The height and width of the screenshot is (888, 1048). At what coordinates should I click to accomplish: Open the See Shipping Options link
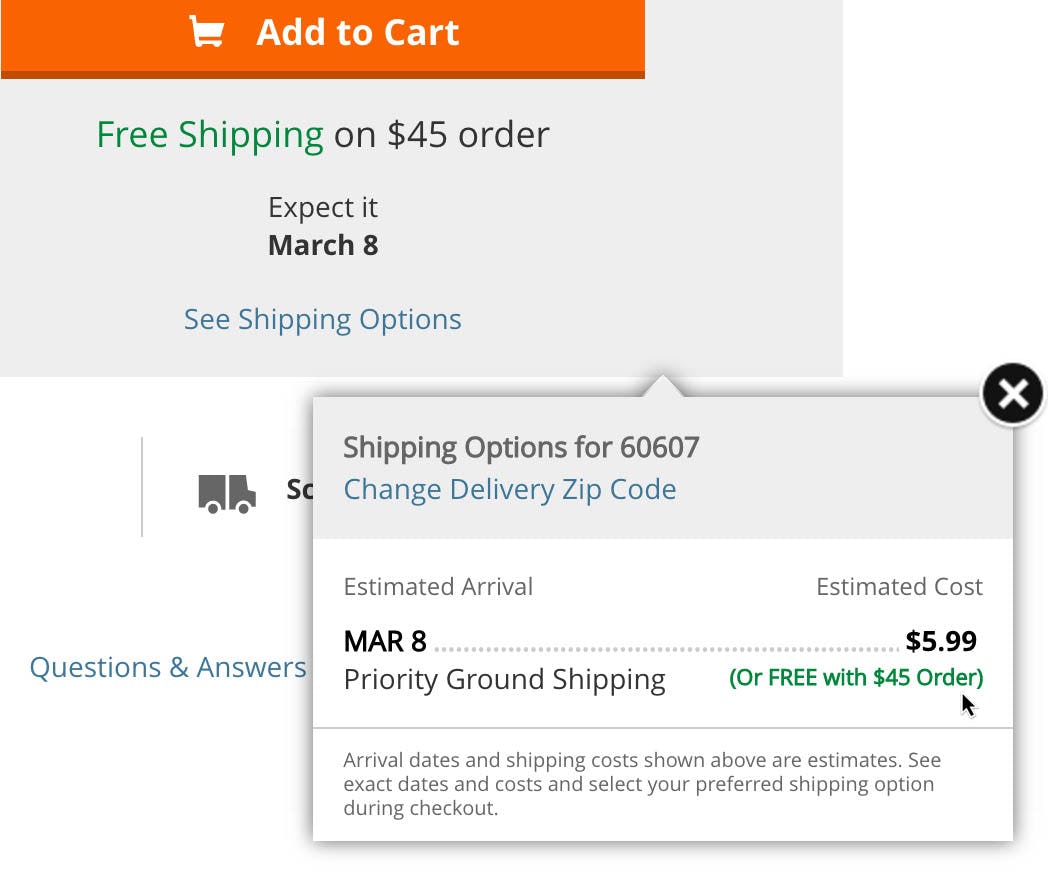pos(322,320)
